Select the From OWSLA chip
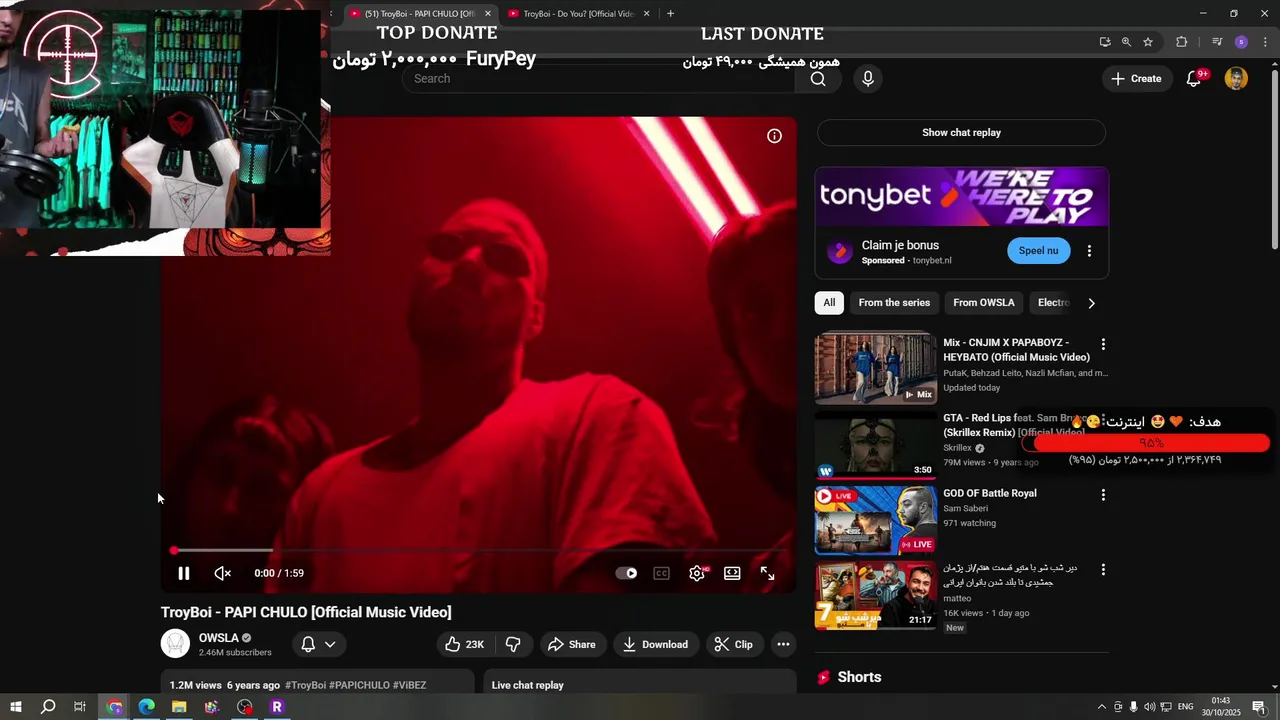 984,302
